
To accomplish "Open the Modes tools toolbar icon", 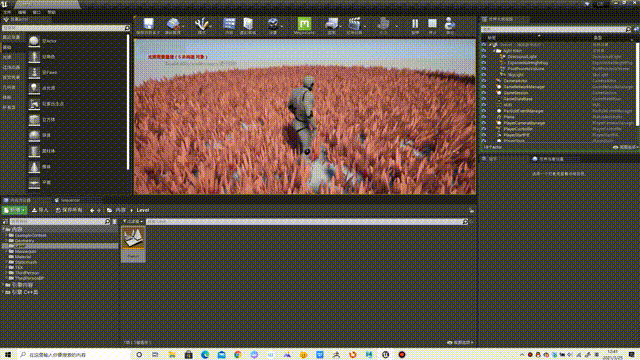I will 201,24.
